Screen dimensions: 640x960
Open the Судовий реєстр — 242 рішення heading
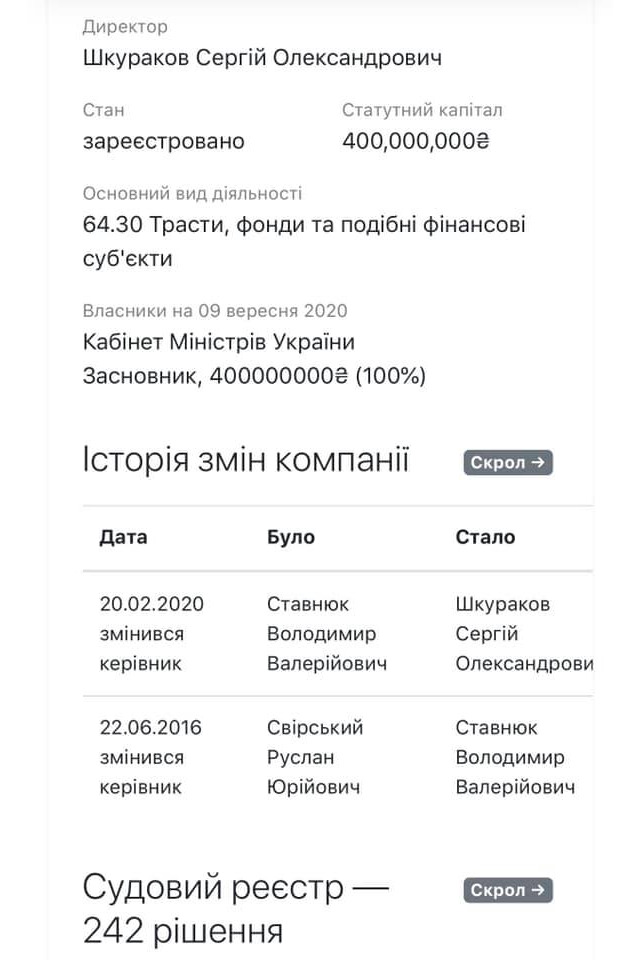(235, 908)
